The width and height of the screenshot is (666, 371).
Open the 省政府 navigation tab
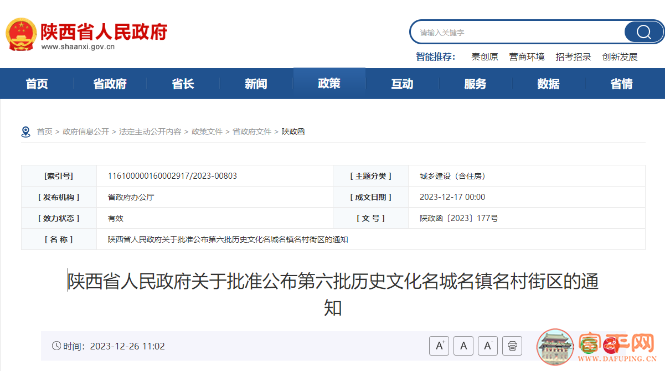(x=110, y=84)
